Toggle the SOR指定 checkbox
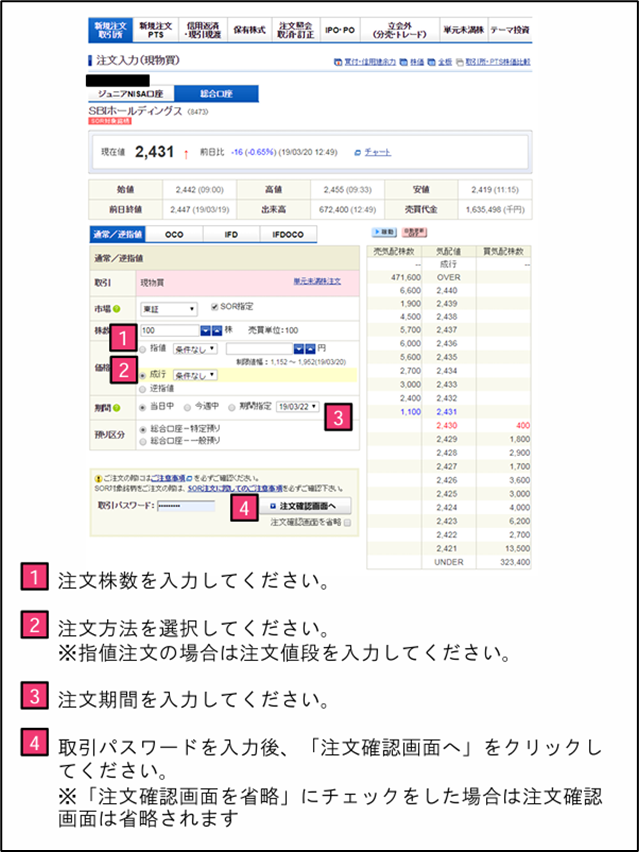 214,308
